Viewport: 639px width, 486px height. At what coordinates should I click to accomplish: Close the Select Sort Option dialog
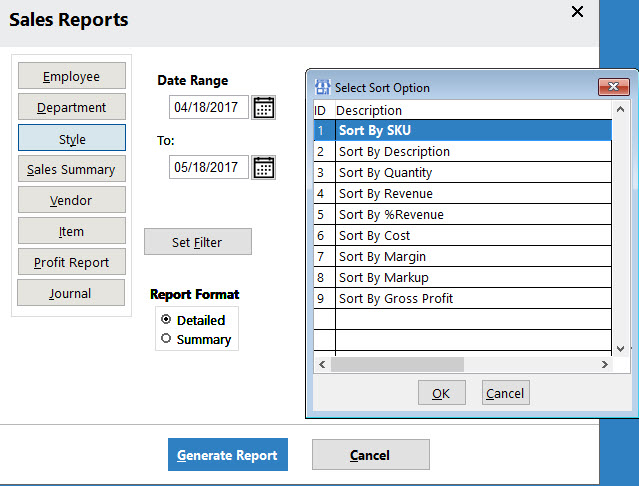pyautogui.click(x=613, y=87)
